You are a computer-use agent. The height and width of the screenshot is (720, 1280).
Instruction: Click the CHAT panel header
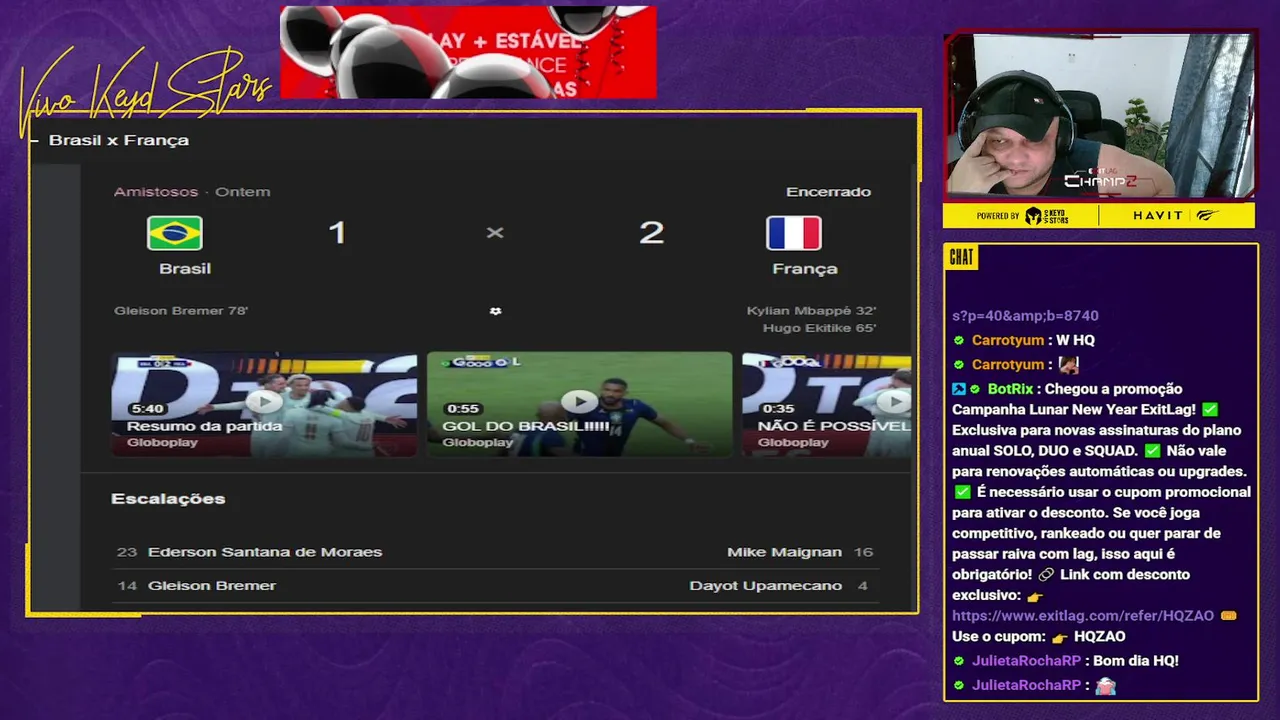[961, 257]
